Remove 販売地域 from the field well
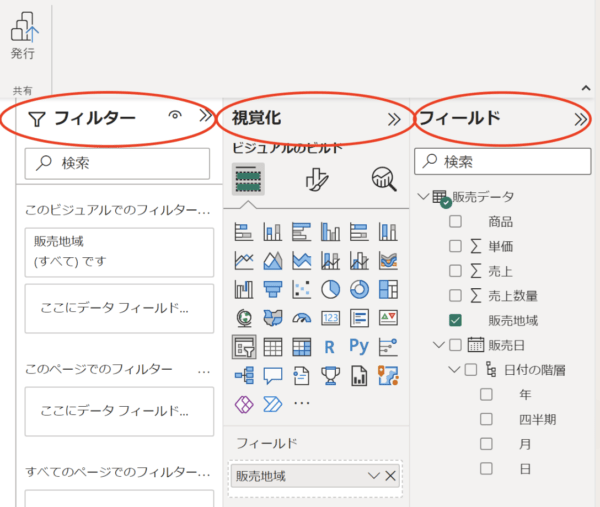This screenshot has width=600, height=507. click(390, 476)
